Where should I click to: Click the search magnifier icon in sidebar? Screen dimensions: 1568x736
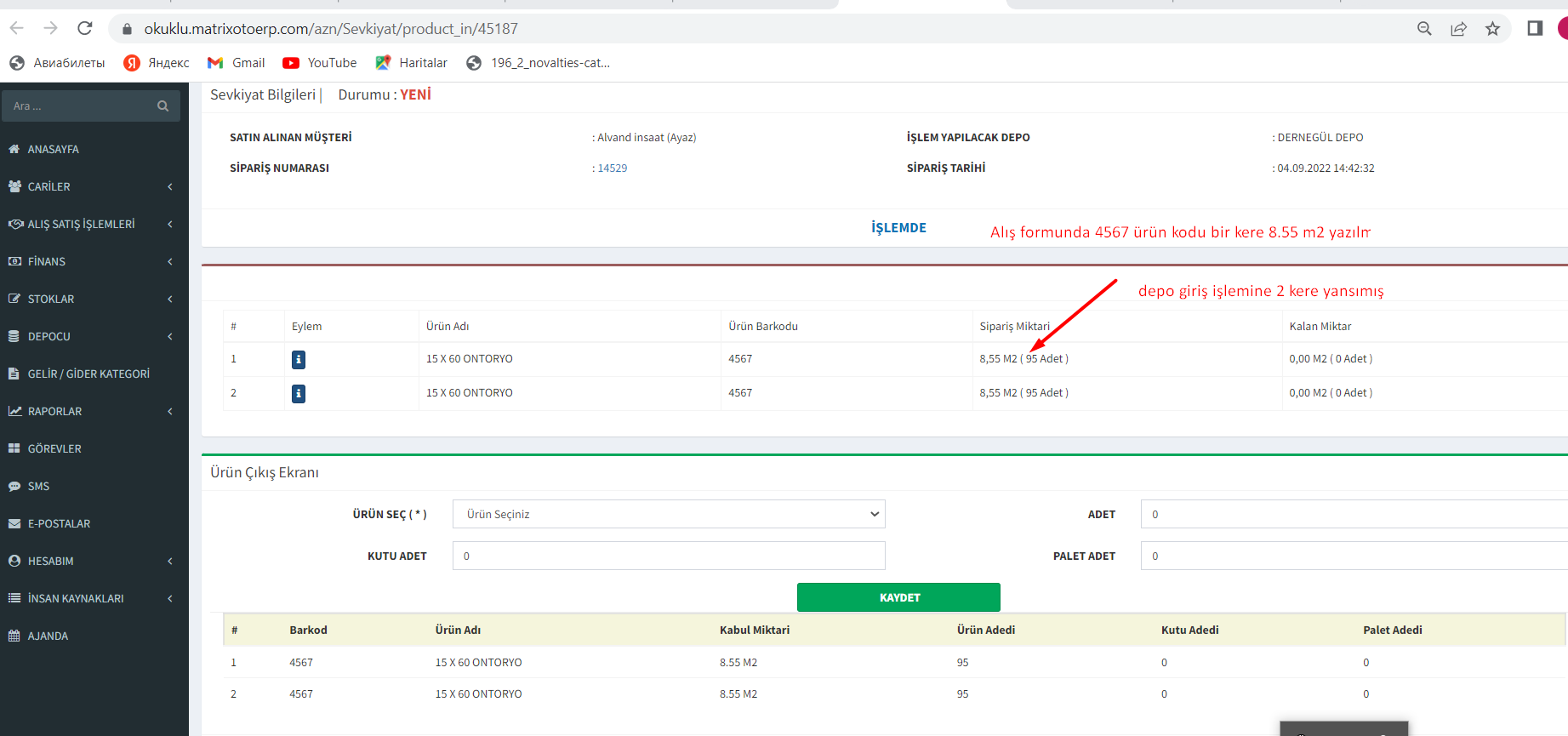click(x=163, y=106)
